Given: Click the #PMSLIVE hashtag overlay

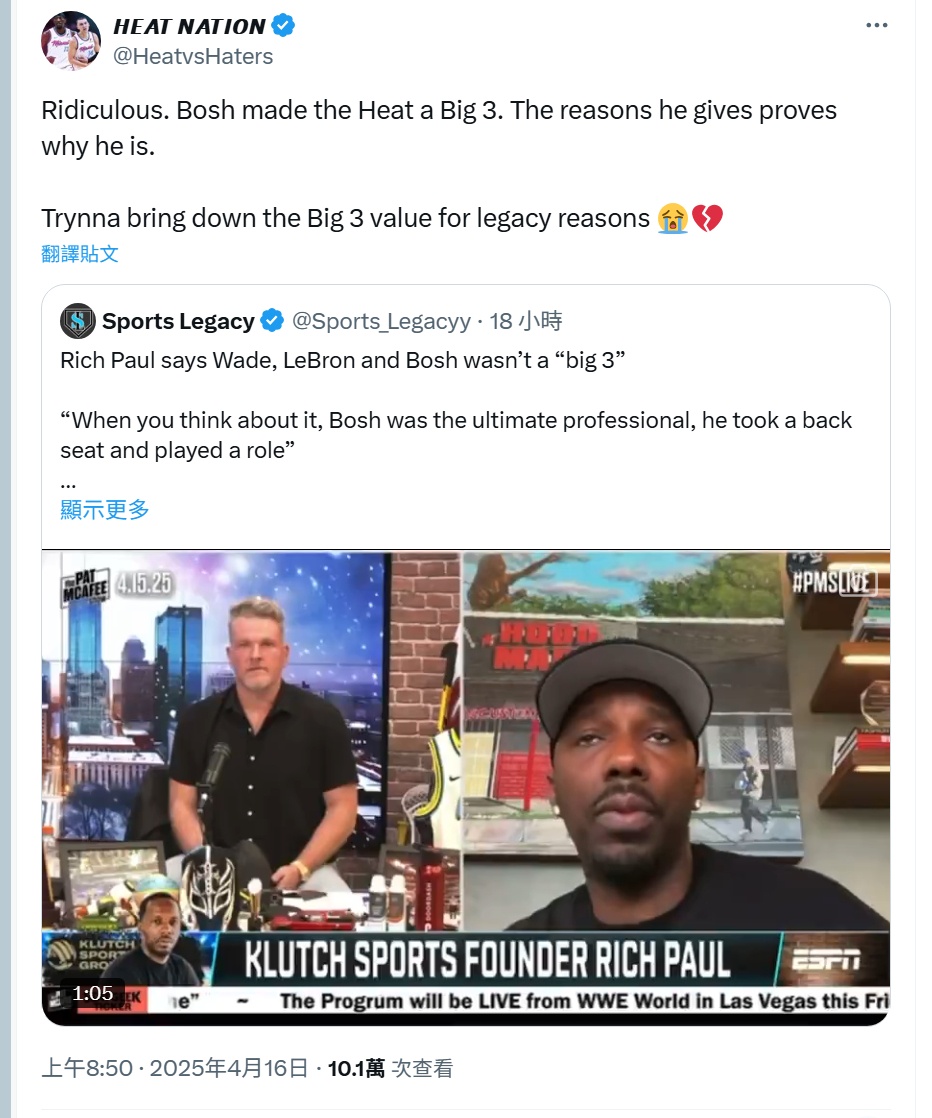Looking at the screenshot, I should pos(834,583).
